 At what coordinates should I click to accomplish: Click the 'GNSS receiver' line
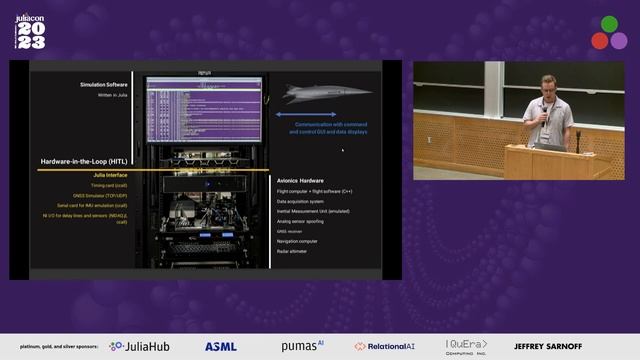click(289, 231)
